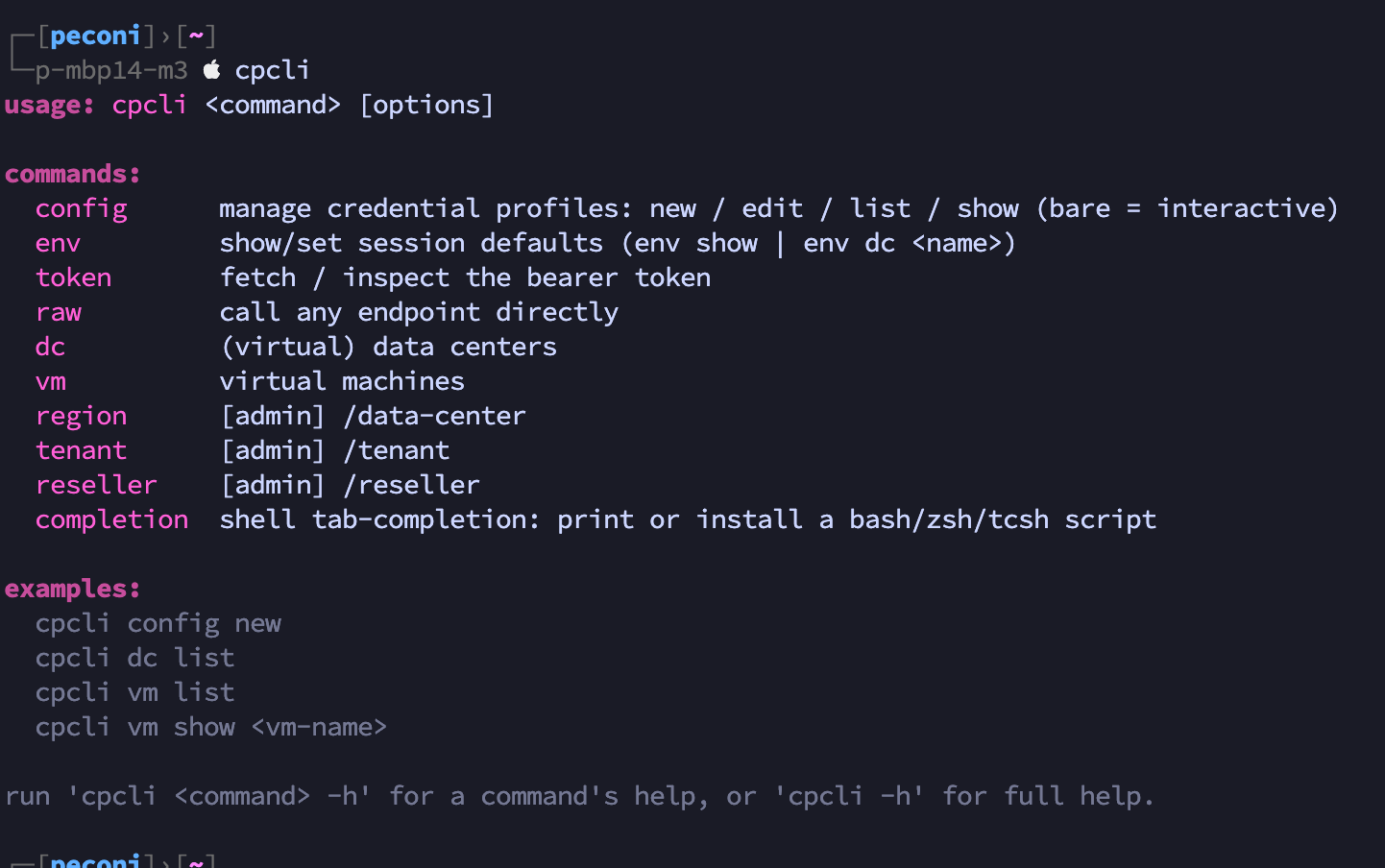
Task: Click the 'completion' command entry
Action: click(112, 519)
